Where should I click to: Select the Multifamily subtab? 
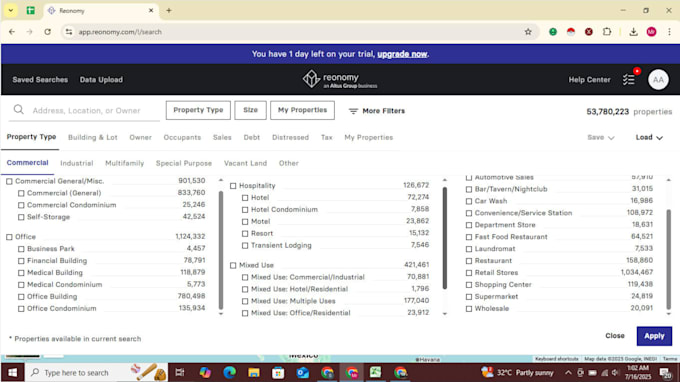124,163
